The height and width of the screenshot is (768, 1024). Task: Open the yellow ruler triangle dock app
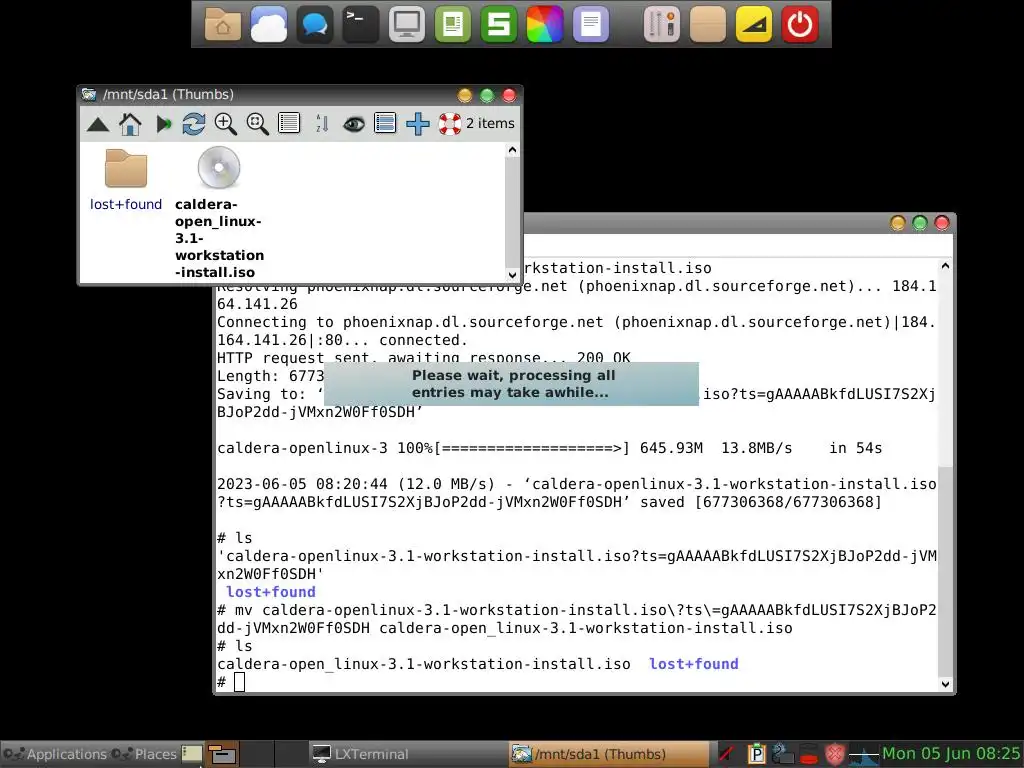754,24
